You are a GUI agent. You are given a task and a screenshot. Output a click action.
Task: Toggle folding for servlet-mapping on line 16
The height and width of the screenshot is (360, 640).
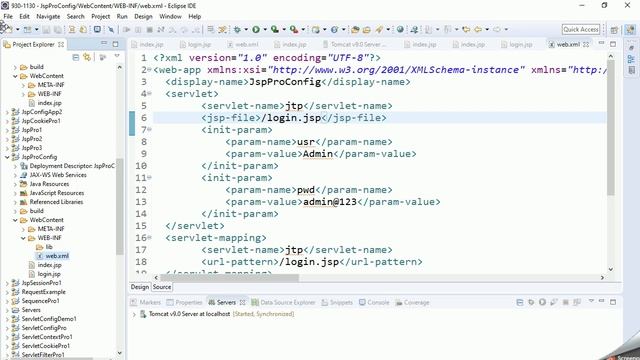[150, 238]
